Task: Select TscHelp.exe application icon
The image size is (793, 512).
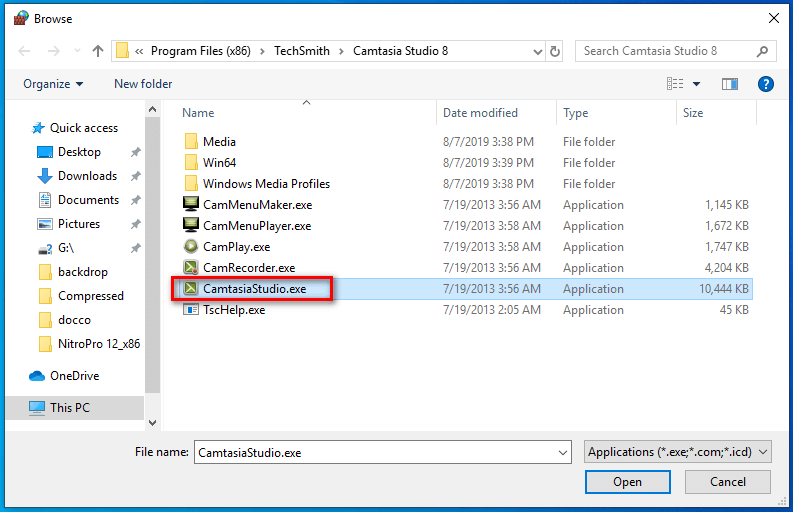Action: pyautogui.click(x=191, y=310)
